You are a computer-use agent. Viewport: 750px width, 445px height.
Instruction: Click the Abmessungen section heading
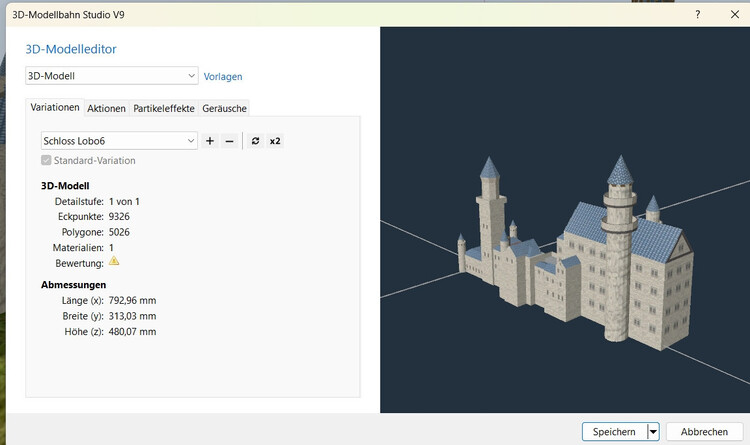coord(74,285)
